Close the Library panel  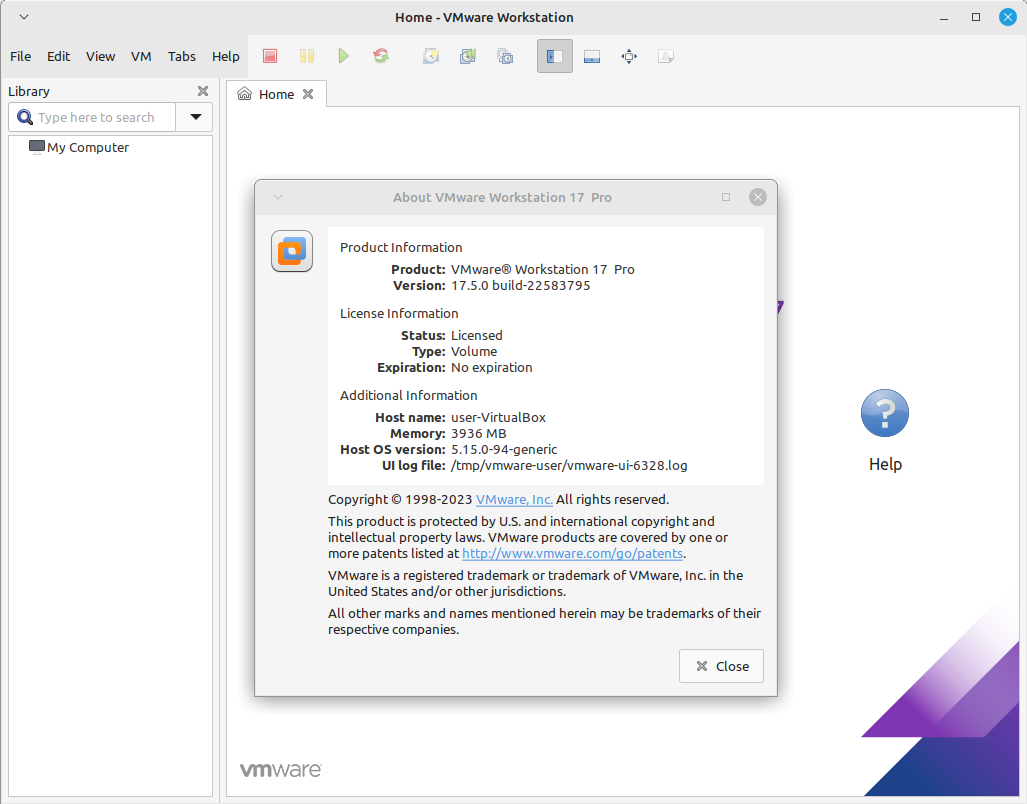tap(203, 91)
